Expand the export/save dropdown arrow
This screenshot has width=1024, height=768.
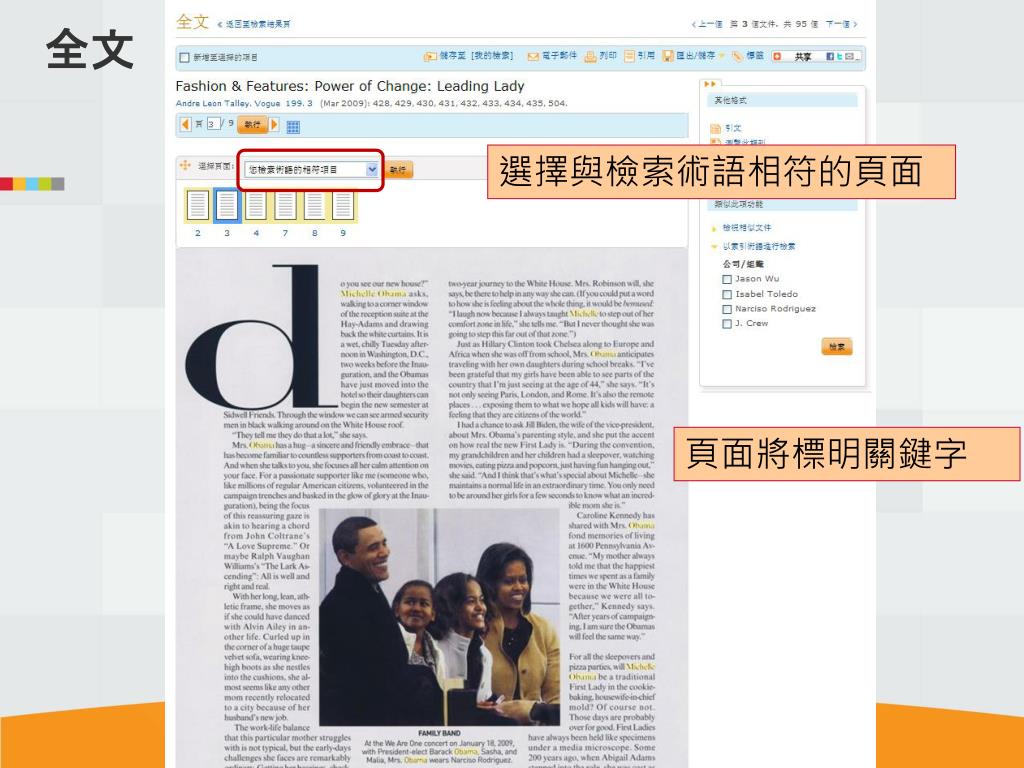(722, 56)
